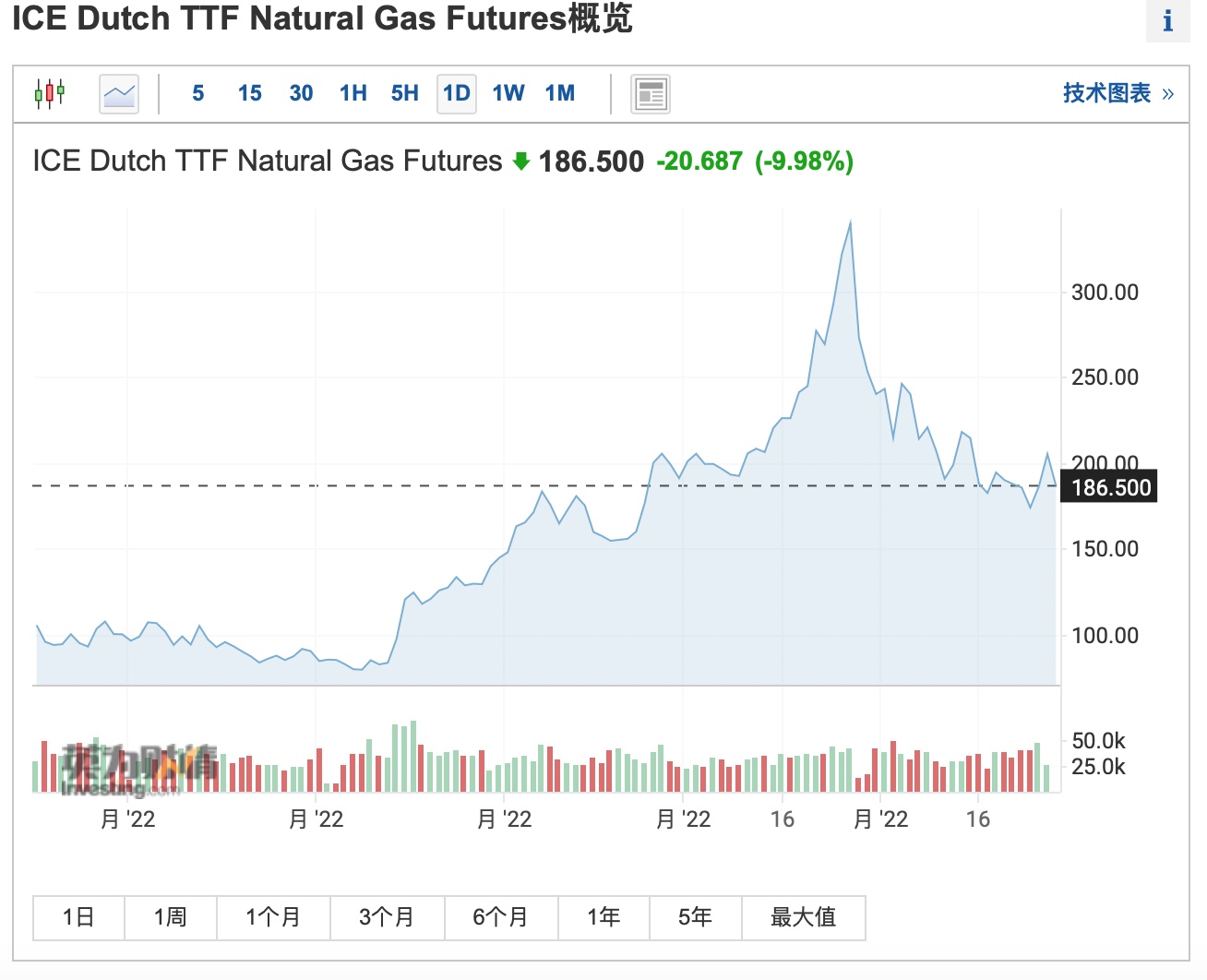The width and height of the screenshot is (1207, 980).
Task: Select the 15-minute interval
Action: click(x=249, y=93)
